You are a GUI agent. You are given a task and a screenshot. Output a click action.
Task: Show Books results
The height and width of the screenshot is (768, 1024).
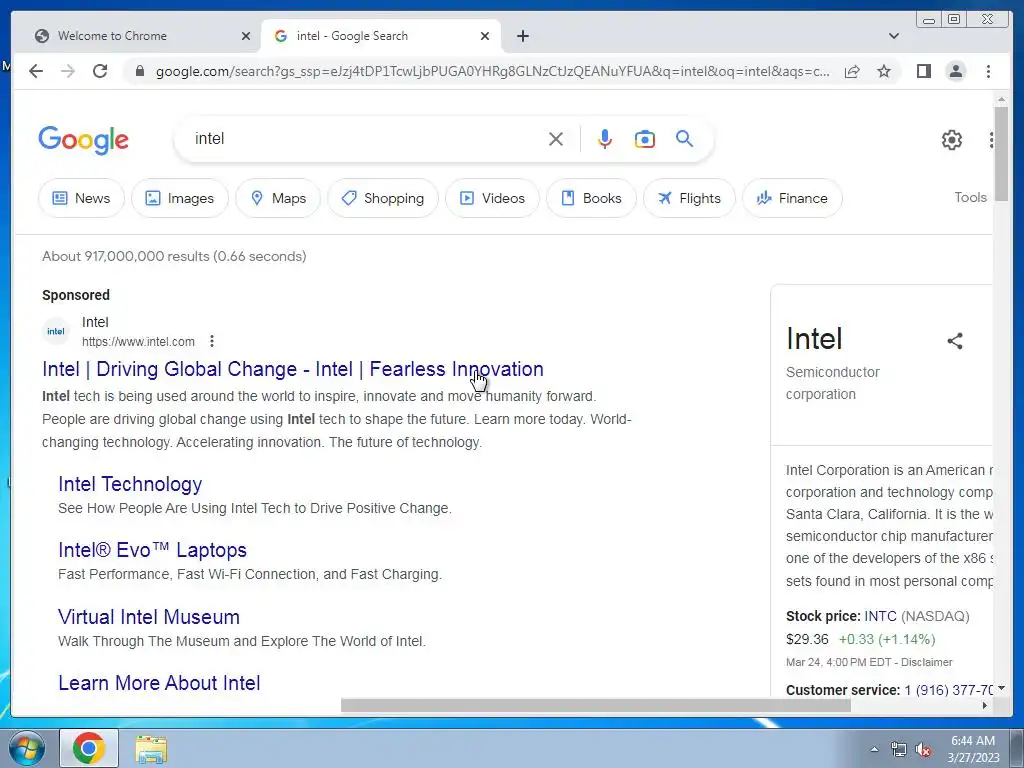591,198
